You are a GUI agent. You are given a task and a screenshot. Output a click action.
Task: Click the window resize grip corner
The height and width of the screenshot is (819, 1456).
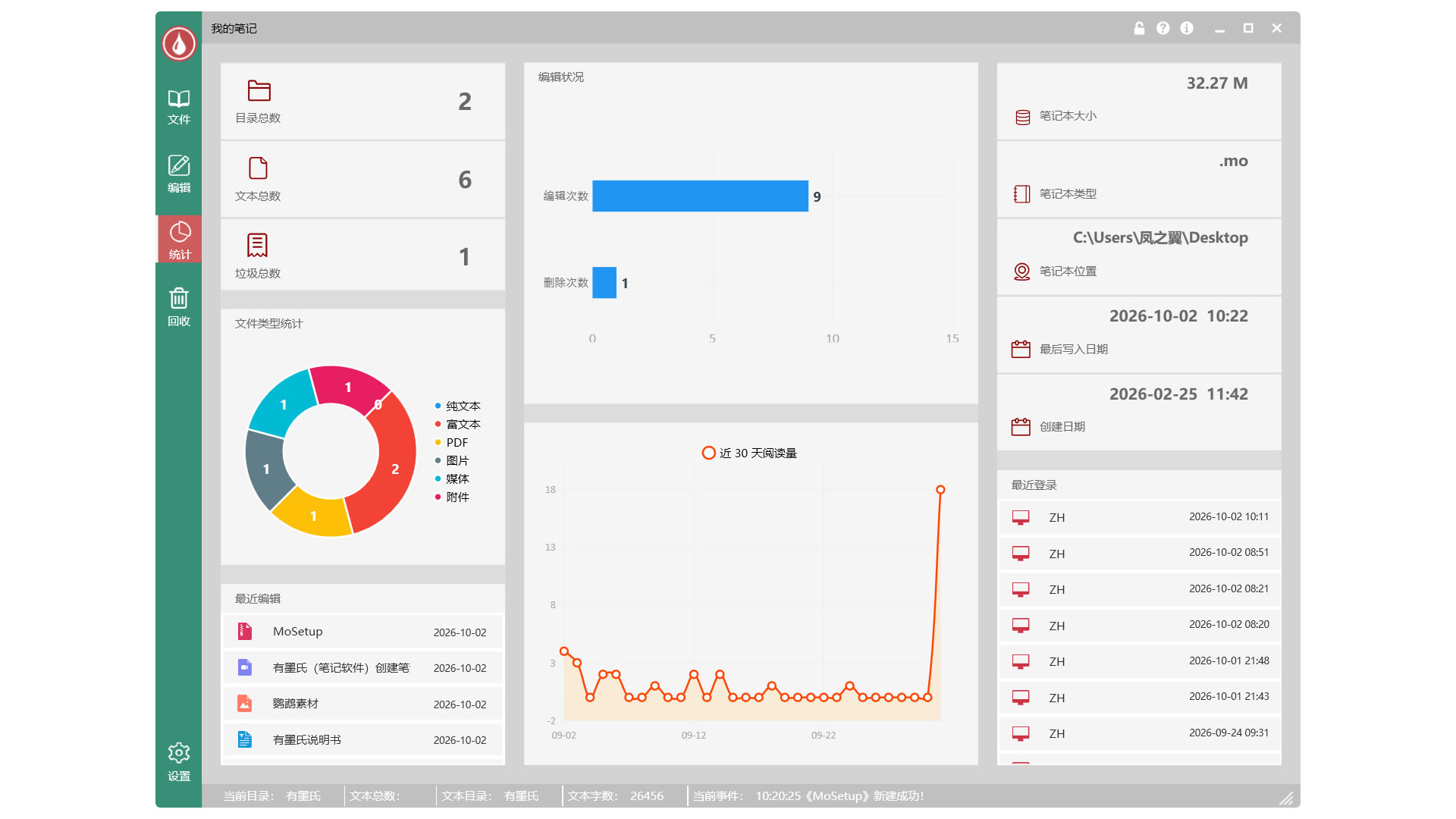(x=1286, y=798)
